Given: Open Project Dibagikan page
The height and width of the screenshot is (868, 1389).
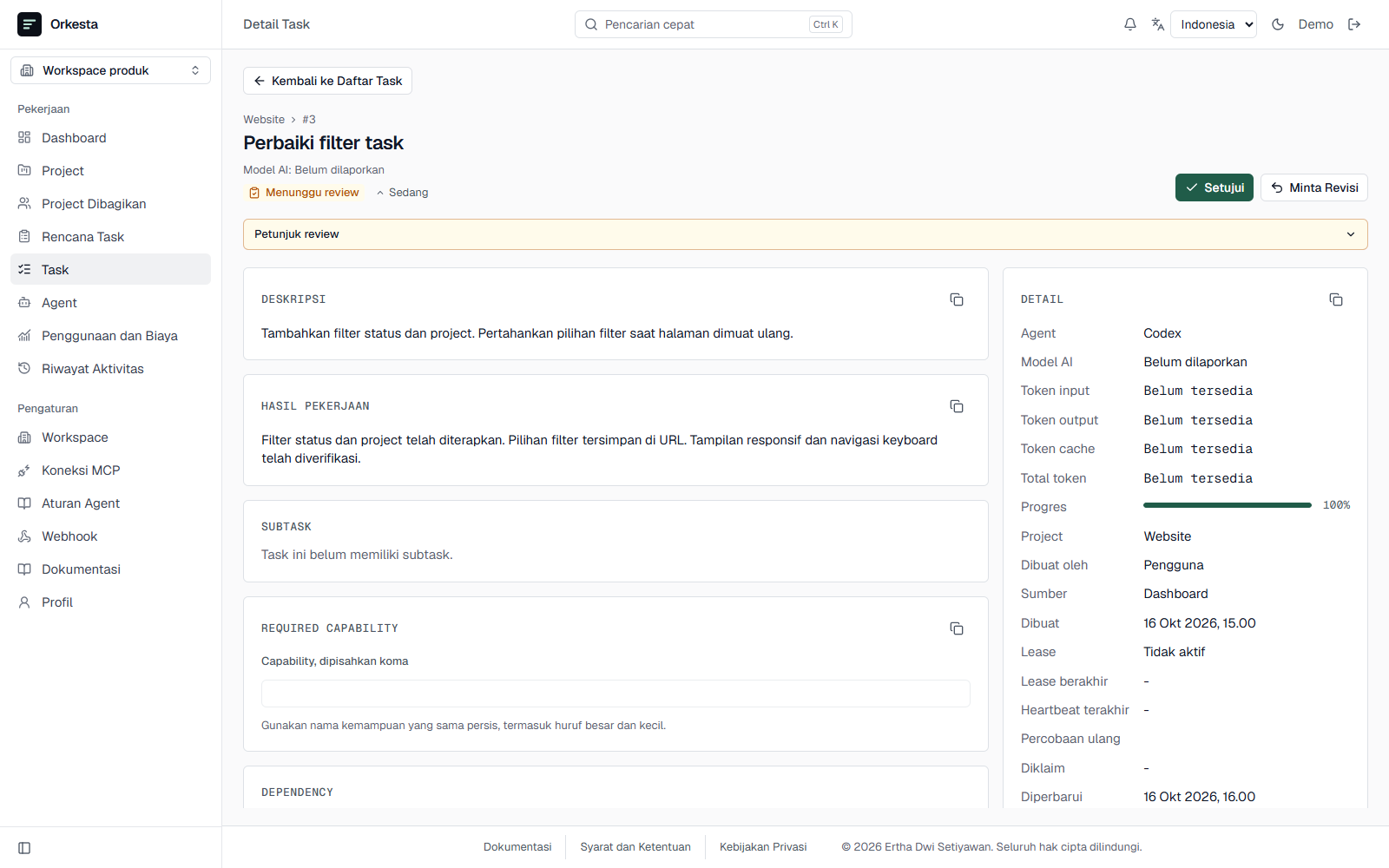Looking at the screenshot, I should 110,204.
